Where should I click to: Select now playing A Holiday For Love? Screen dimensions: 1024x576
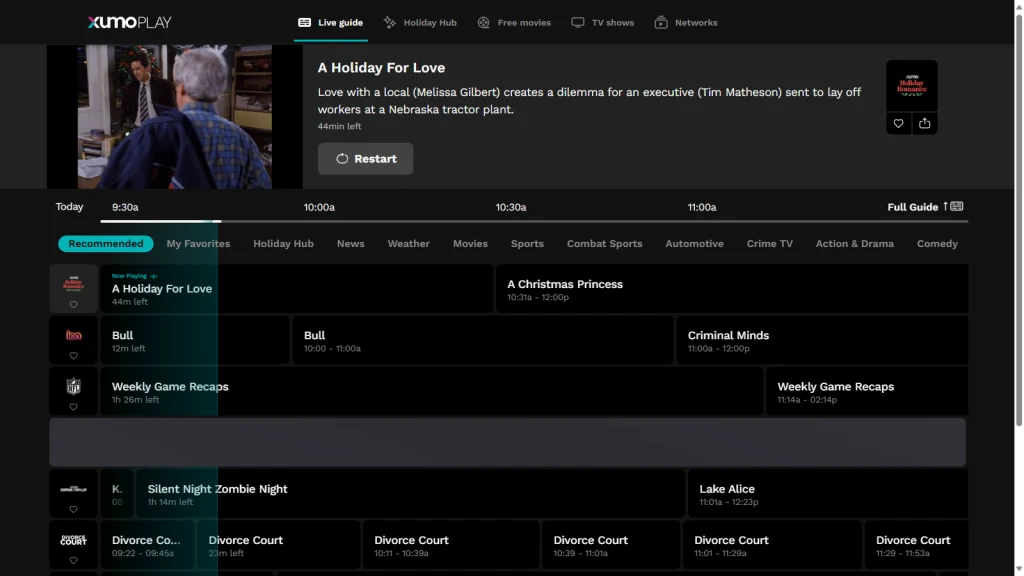(x=296, y=289)
